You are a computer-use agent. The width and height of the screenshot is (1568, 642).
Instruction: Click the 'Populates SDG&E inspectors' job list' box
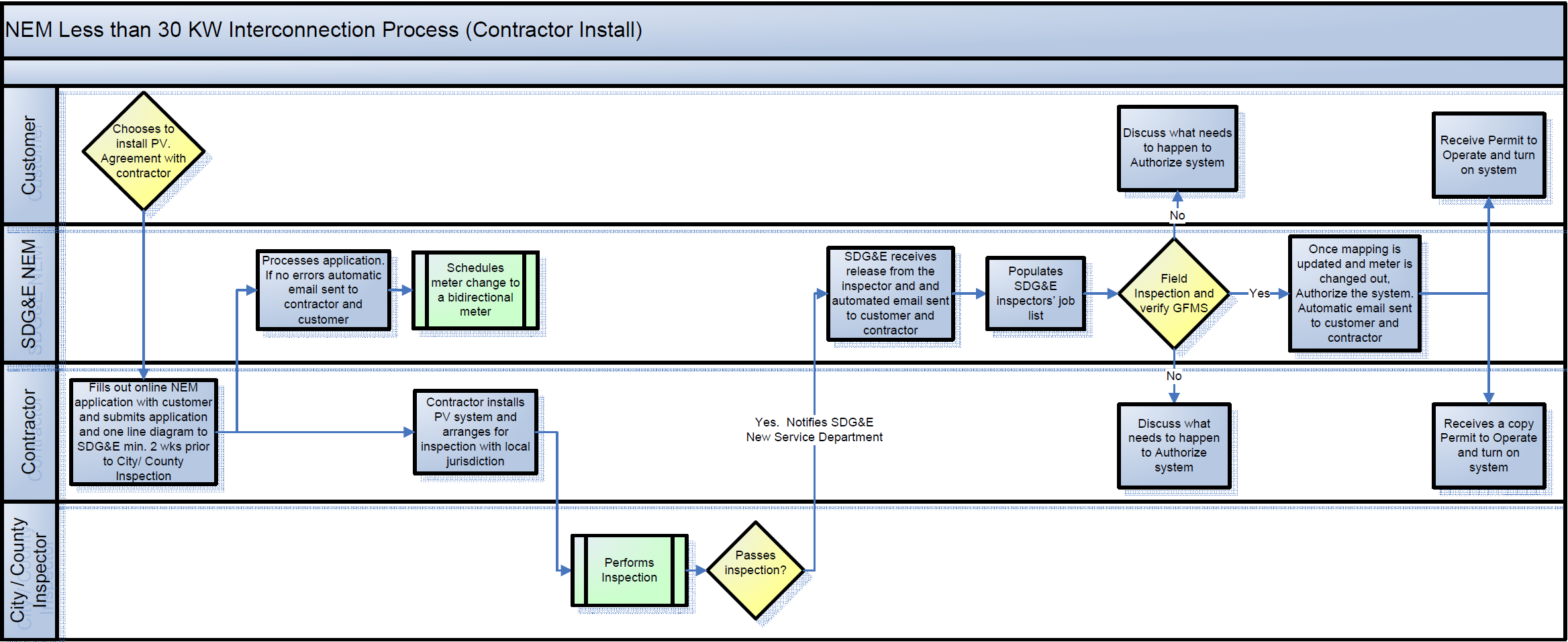pos(1036,294)
